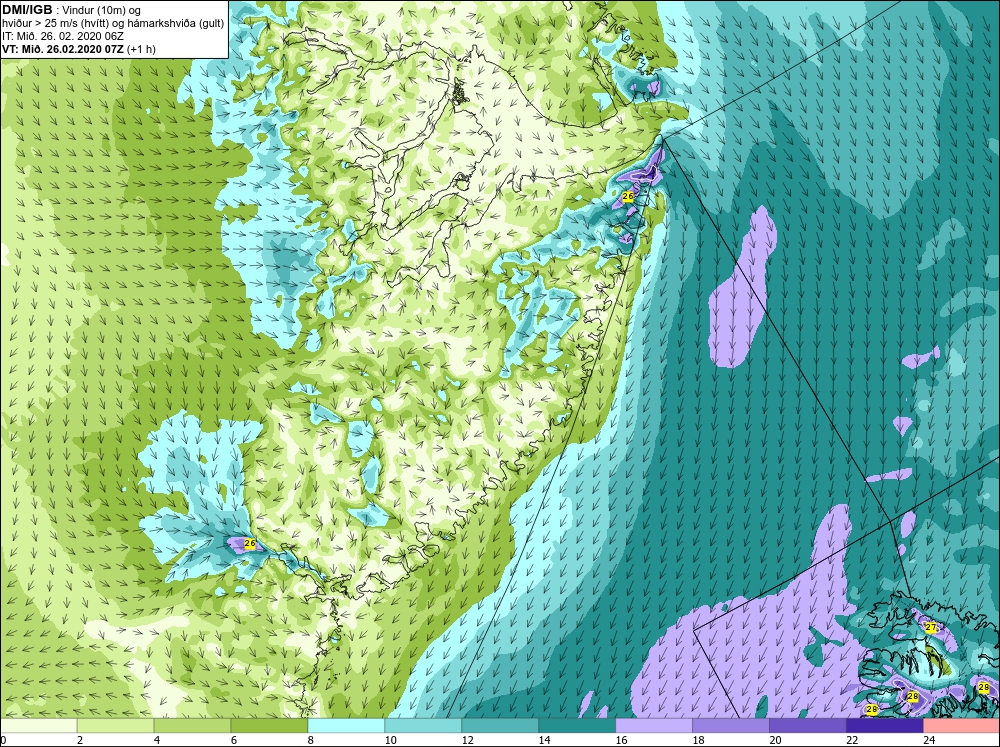Click the legend scale value 20
Screen dimensions: 1000x747
[x=776, y=740]
